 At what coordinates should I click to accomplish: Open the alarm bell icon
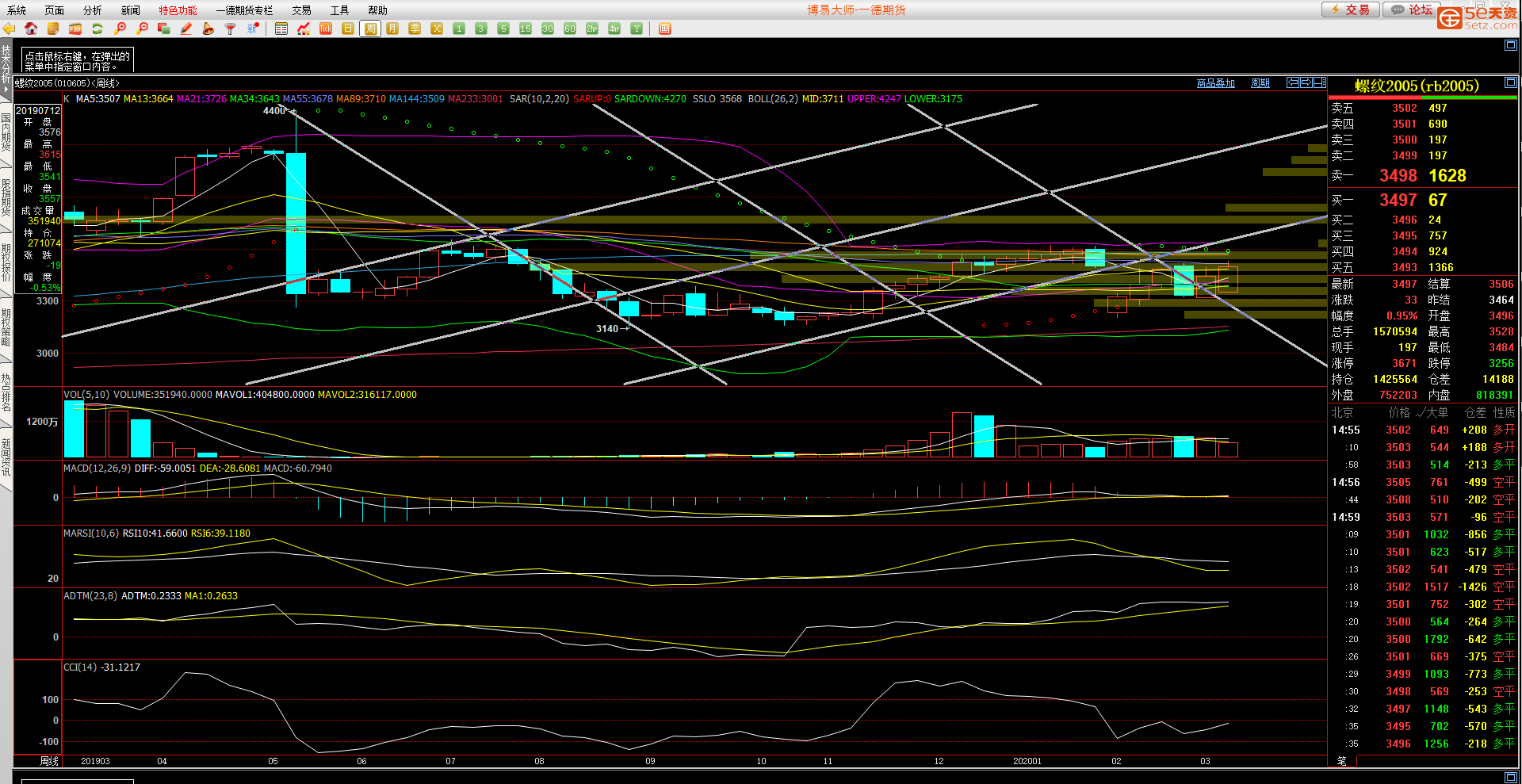tap(208, 29)
